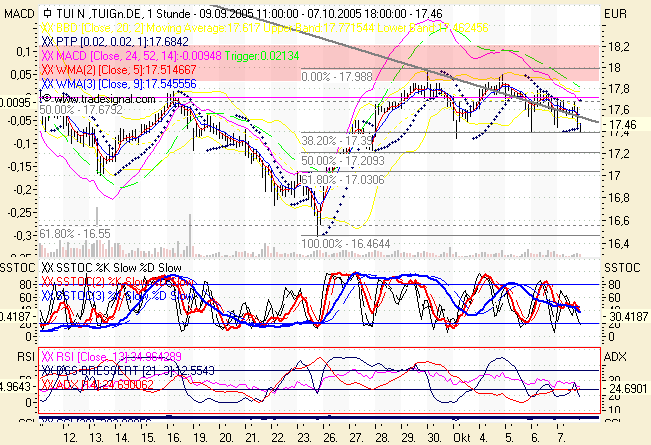The height and width of the screenshot is (445, 651).
Task: Click the date label 19. on time axis
Action: point(200,438)
